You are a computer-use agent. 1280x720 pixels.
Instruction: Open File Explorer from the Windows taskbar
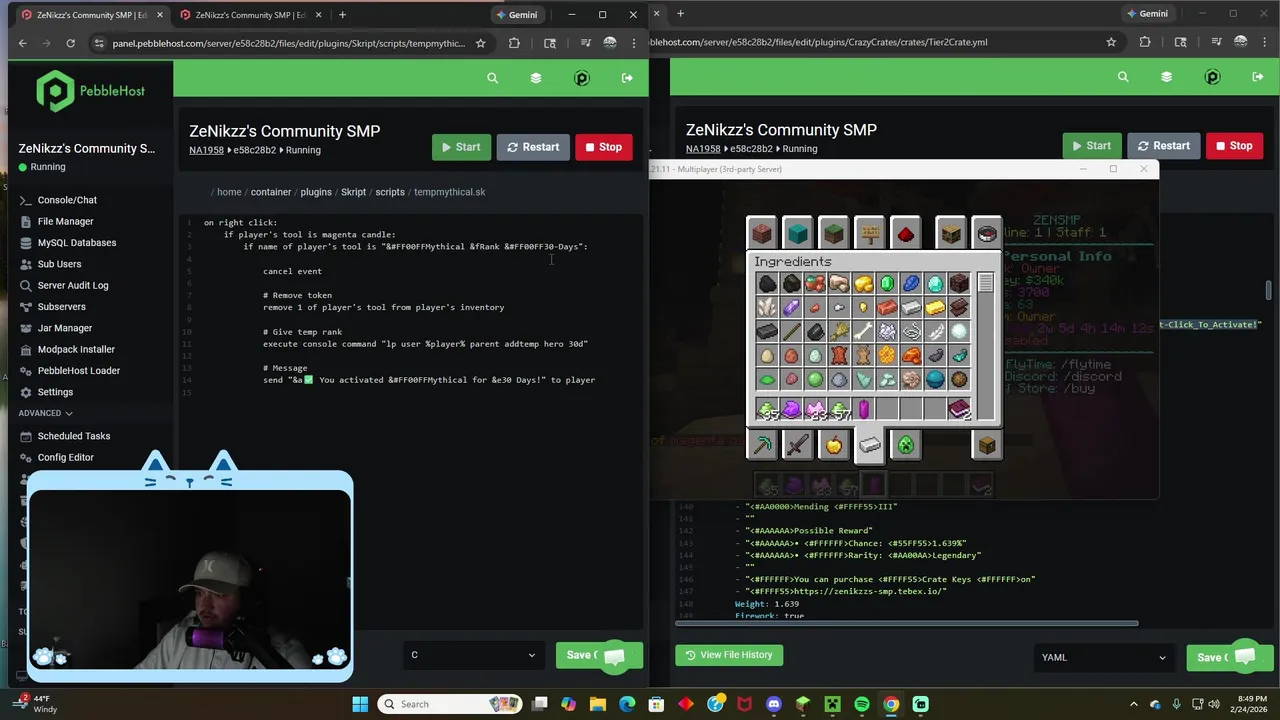point(598,704)
